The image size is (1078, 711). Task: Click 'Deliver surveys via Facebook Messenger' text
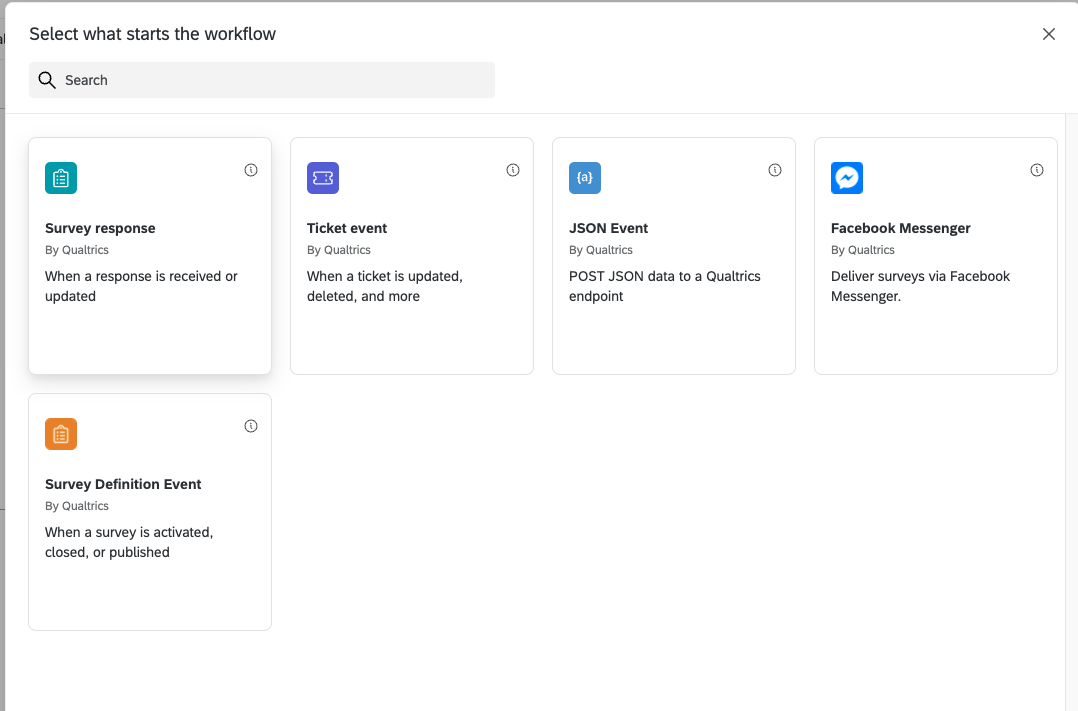click(x=921, y=286)
